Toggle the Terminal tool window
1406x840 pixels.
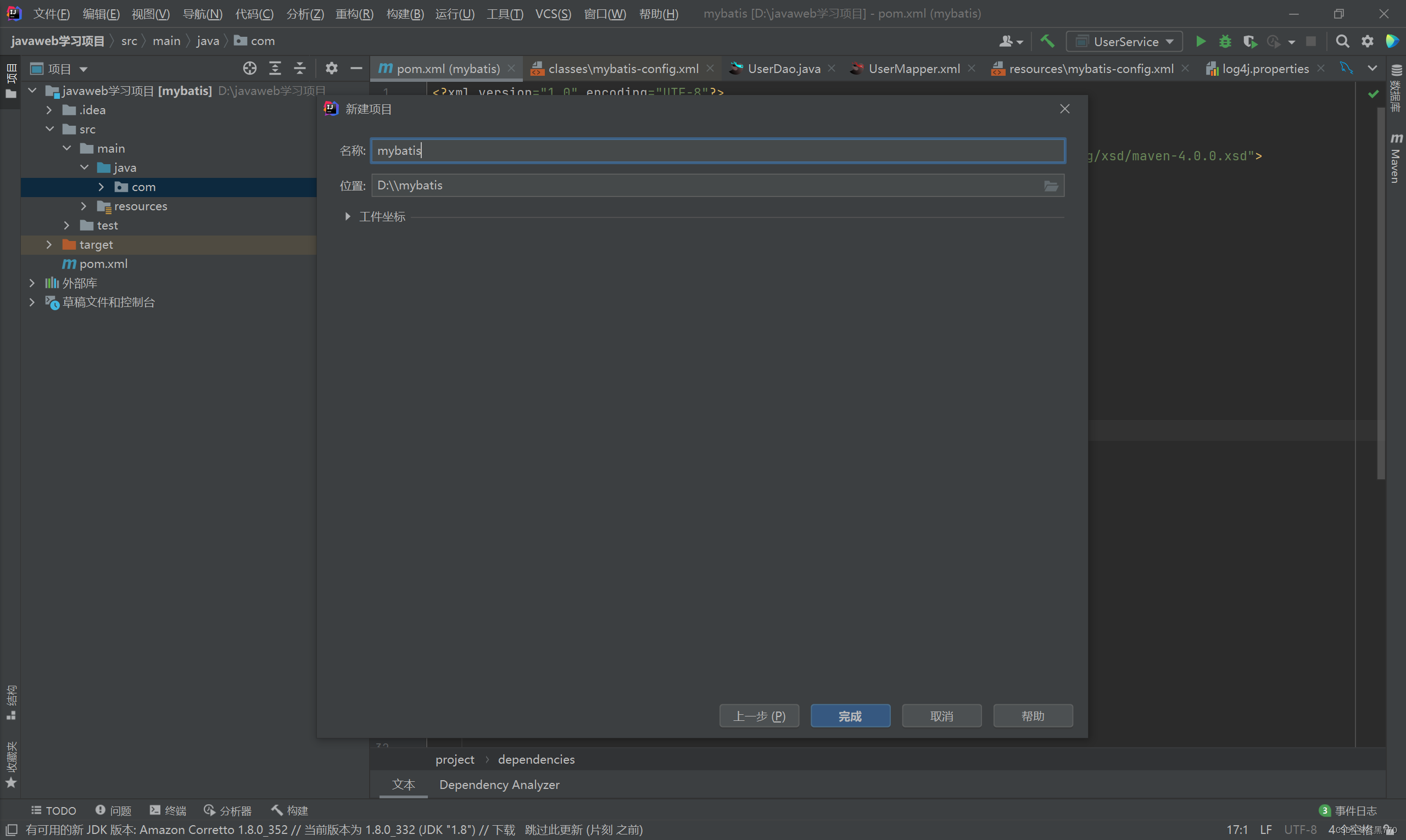(x=168, y=810)
